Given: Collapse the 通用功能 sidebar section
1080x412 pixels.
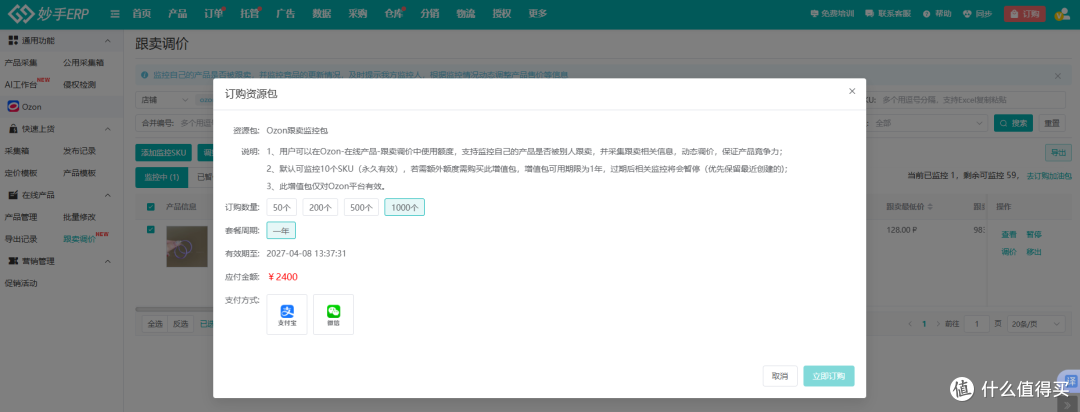Looking at the screenshot, I should [107, 41].
